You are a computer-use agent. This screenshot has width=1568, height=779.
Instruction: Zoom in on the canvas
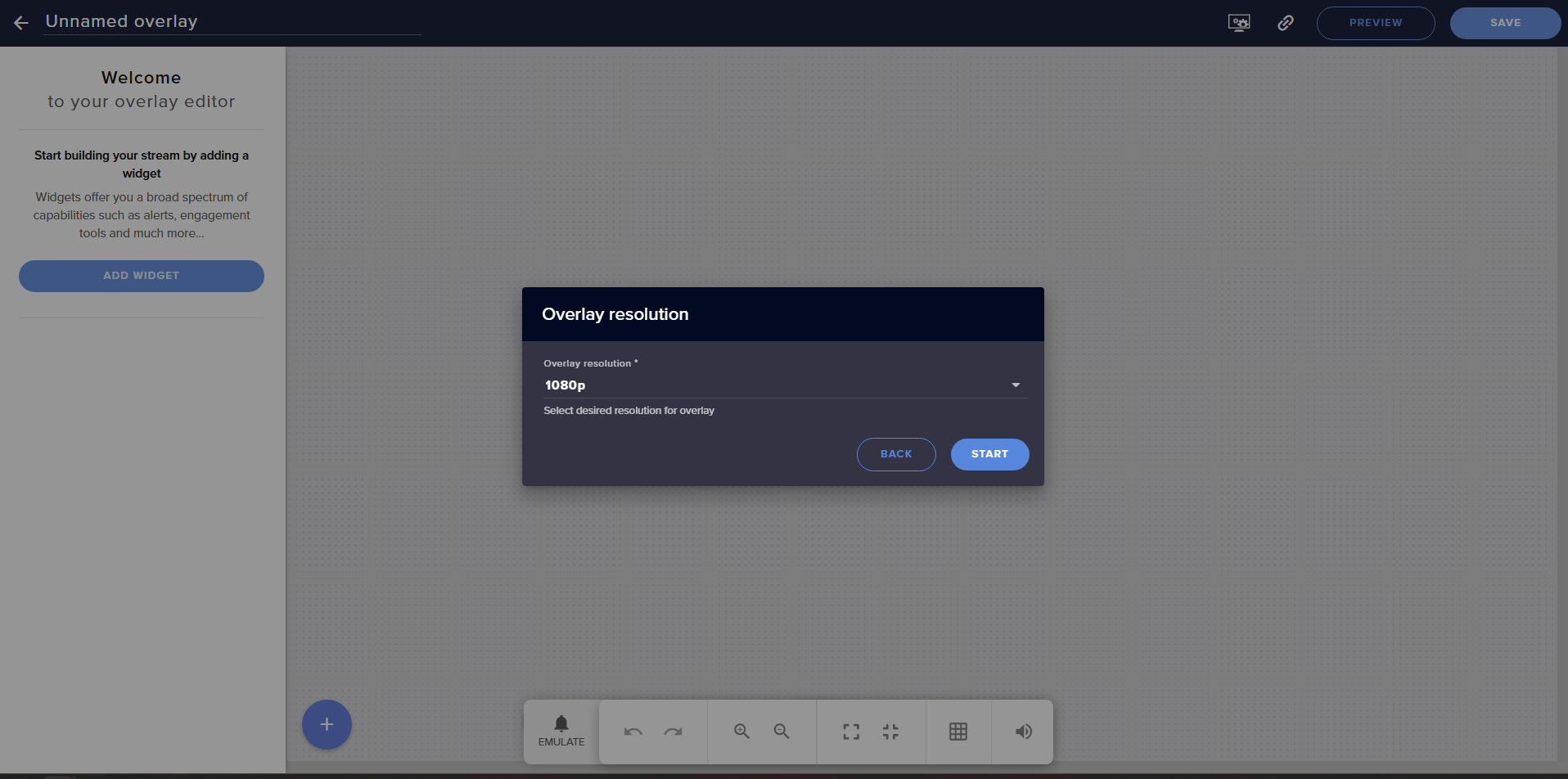point(741,732)
